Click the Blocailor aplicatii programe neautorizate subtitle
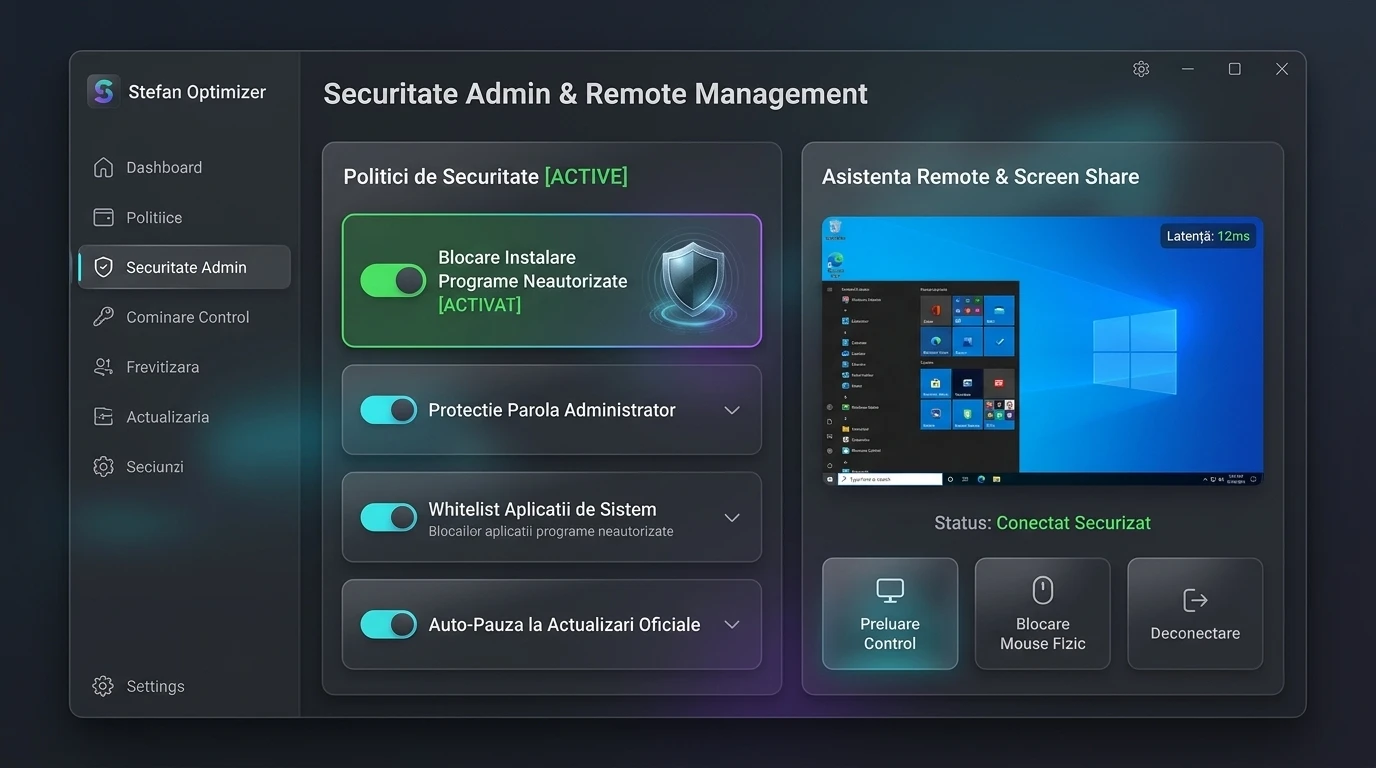The height and width of the screenshot is (768, 1376). 551,532
